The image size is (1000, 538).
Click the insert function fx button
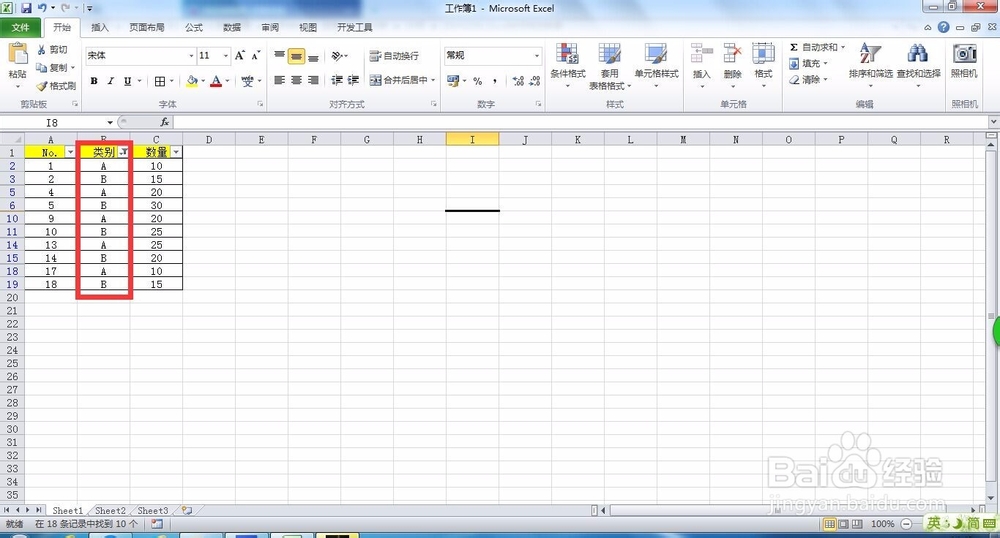click(x=165, y=122)
